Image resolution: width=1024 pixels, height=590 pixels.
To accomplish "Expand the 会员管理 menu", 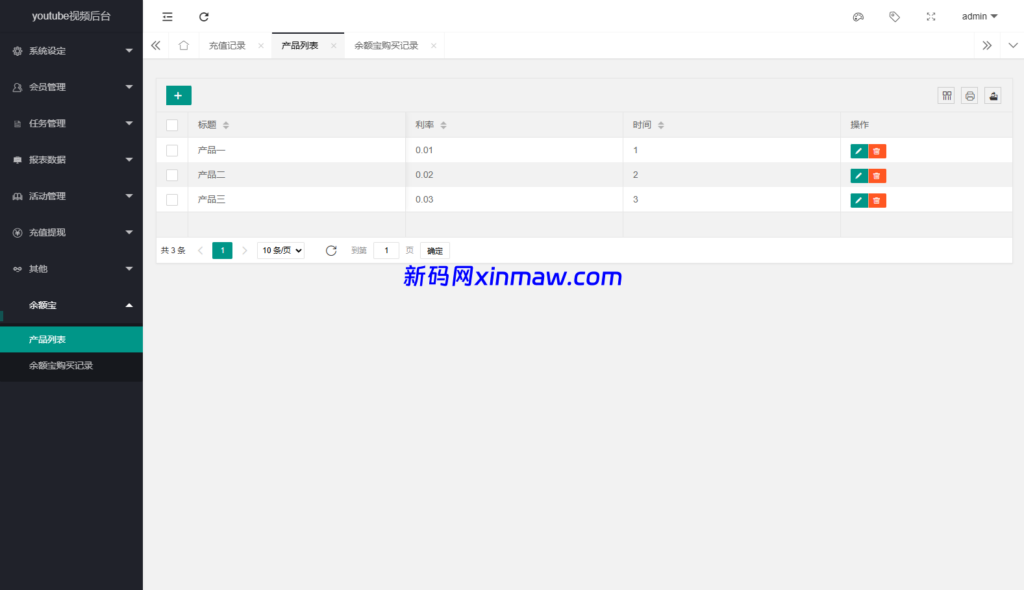I will [x=71, y=87].
